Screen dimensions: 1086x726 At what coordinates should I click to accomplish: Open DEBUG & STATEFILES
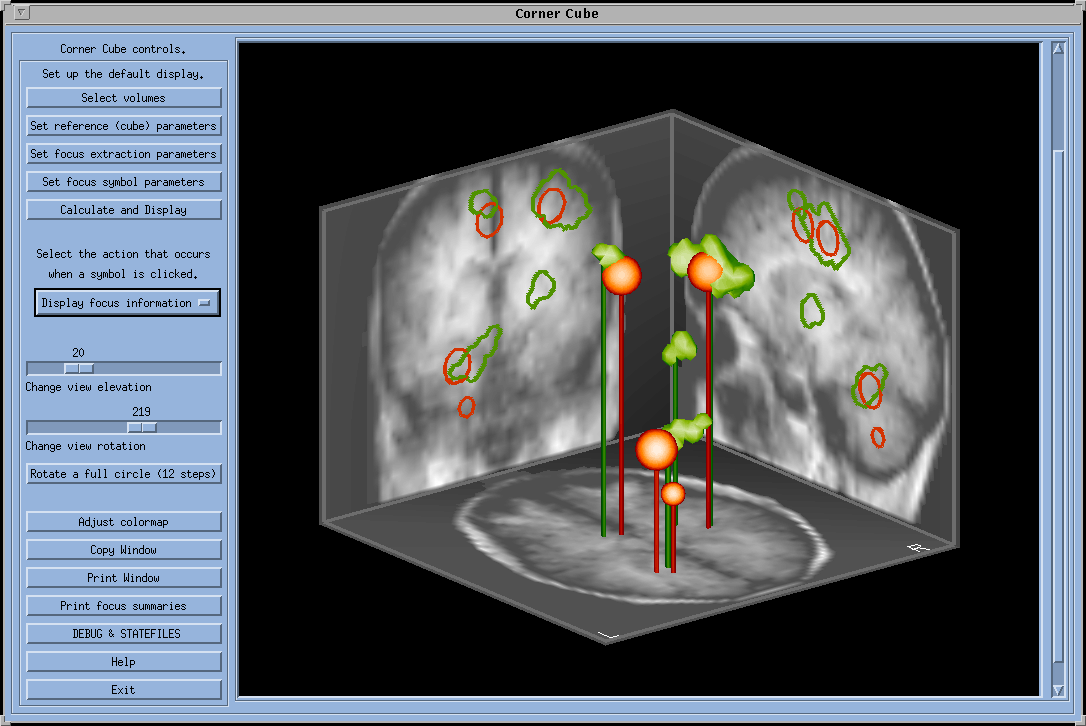(124, 634)
